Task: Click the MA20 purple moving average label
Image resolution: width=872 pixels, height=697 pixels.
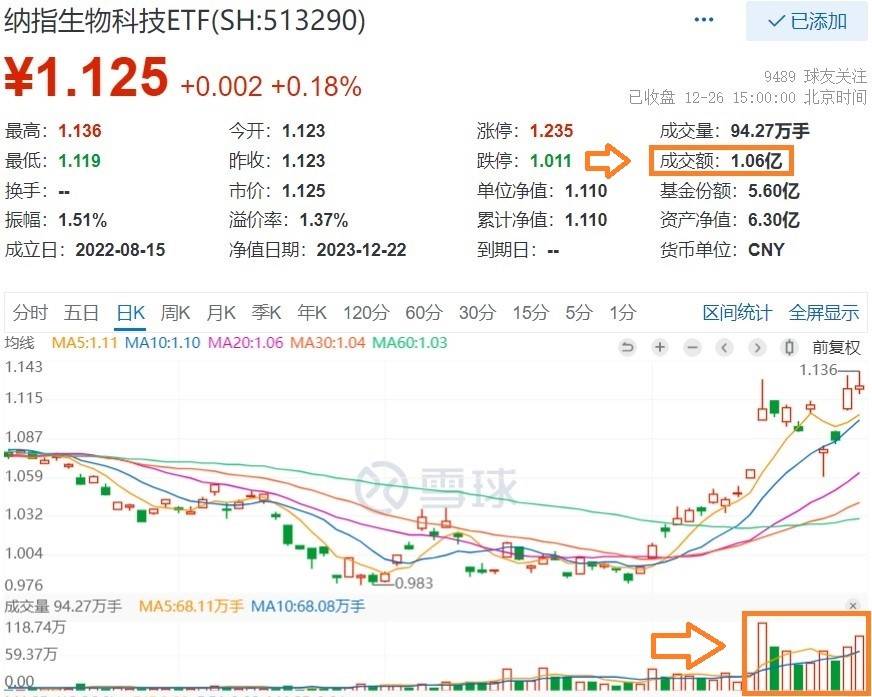Action: coord(245,343)
